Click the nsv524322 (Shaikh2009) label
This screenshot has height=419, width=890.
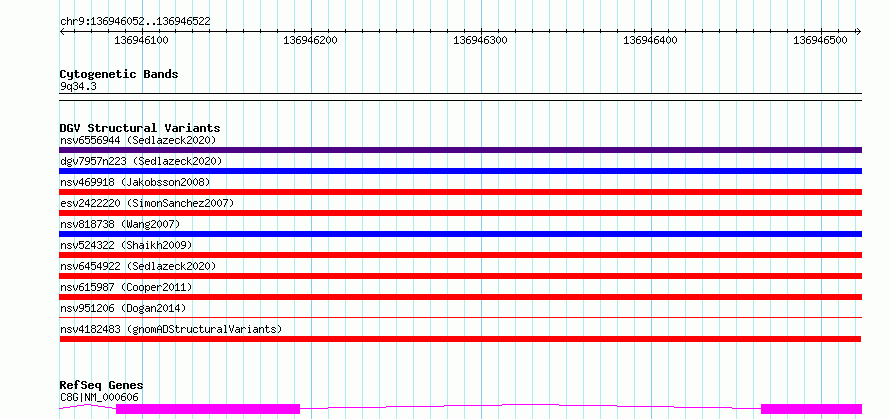(126, 245)
